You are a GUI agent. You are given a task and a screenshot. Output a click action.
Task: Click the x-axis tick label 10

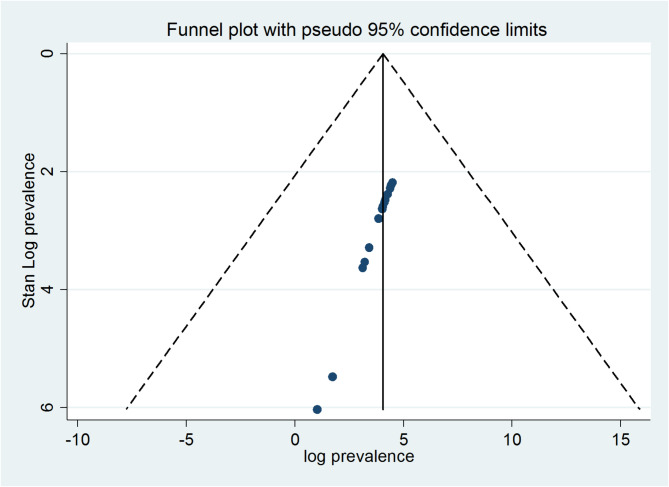(x=512, y=438)
